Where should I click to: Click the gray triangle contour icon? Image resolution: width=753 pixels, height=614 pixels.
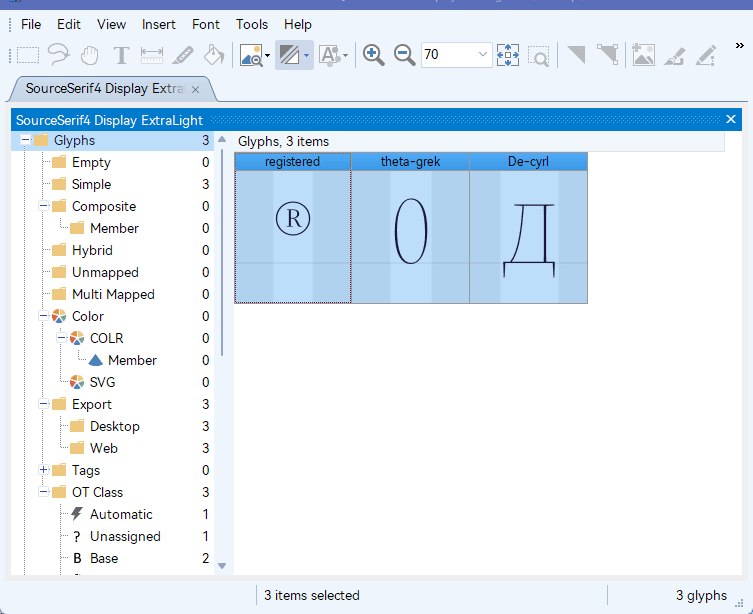[x=576, y=55]
